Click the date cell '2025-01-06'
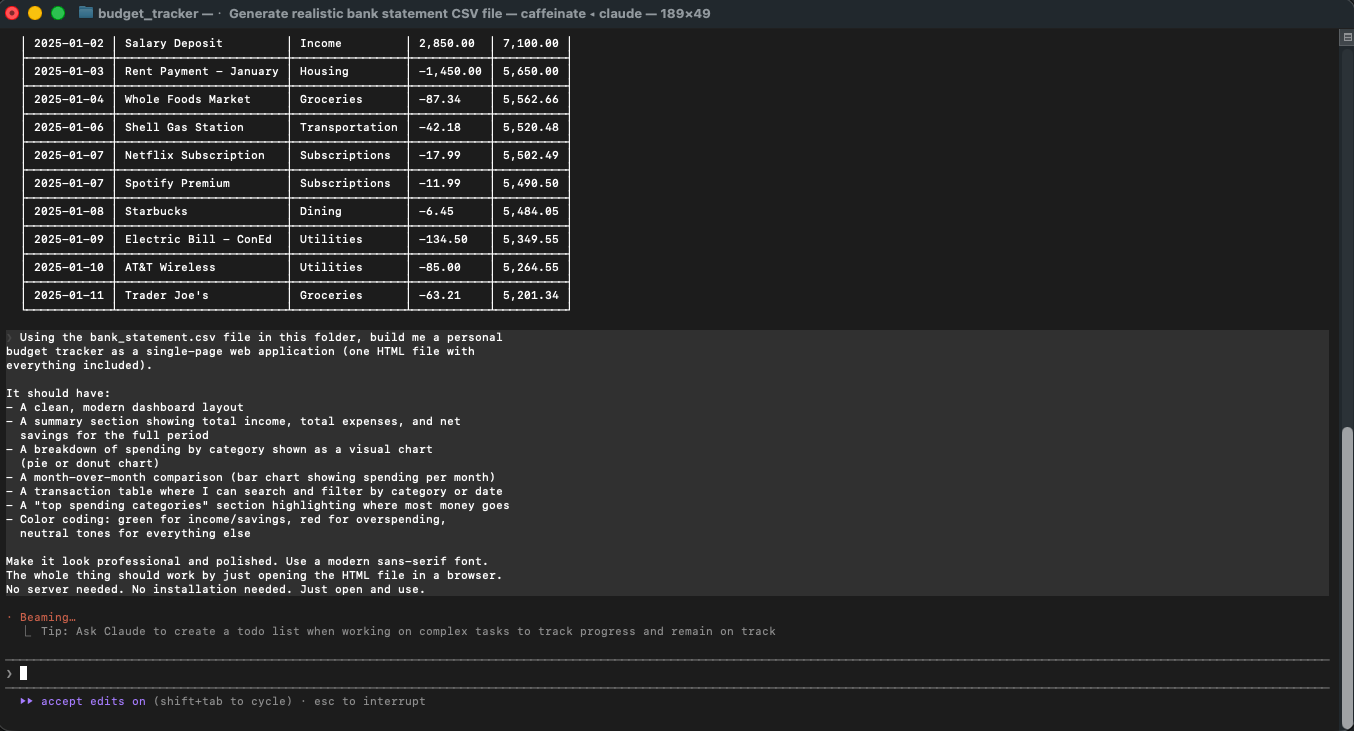The height and width of the screenshot is (731, 1354). (x=69, y=127)
